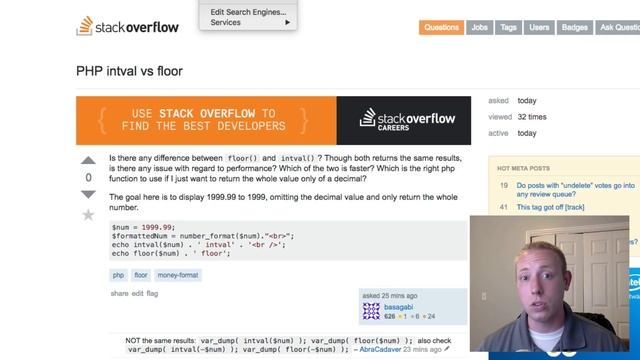Open the Services submenu arrow
This screenshot has height=360, width=640.
[288, 22]
